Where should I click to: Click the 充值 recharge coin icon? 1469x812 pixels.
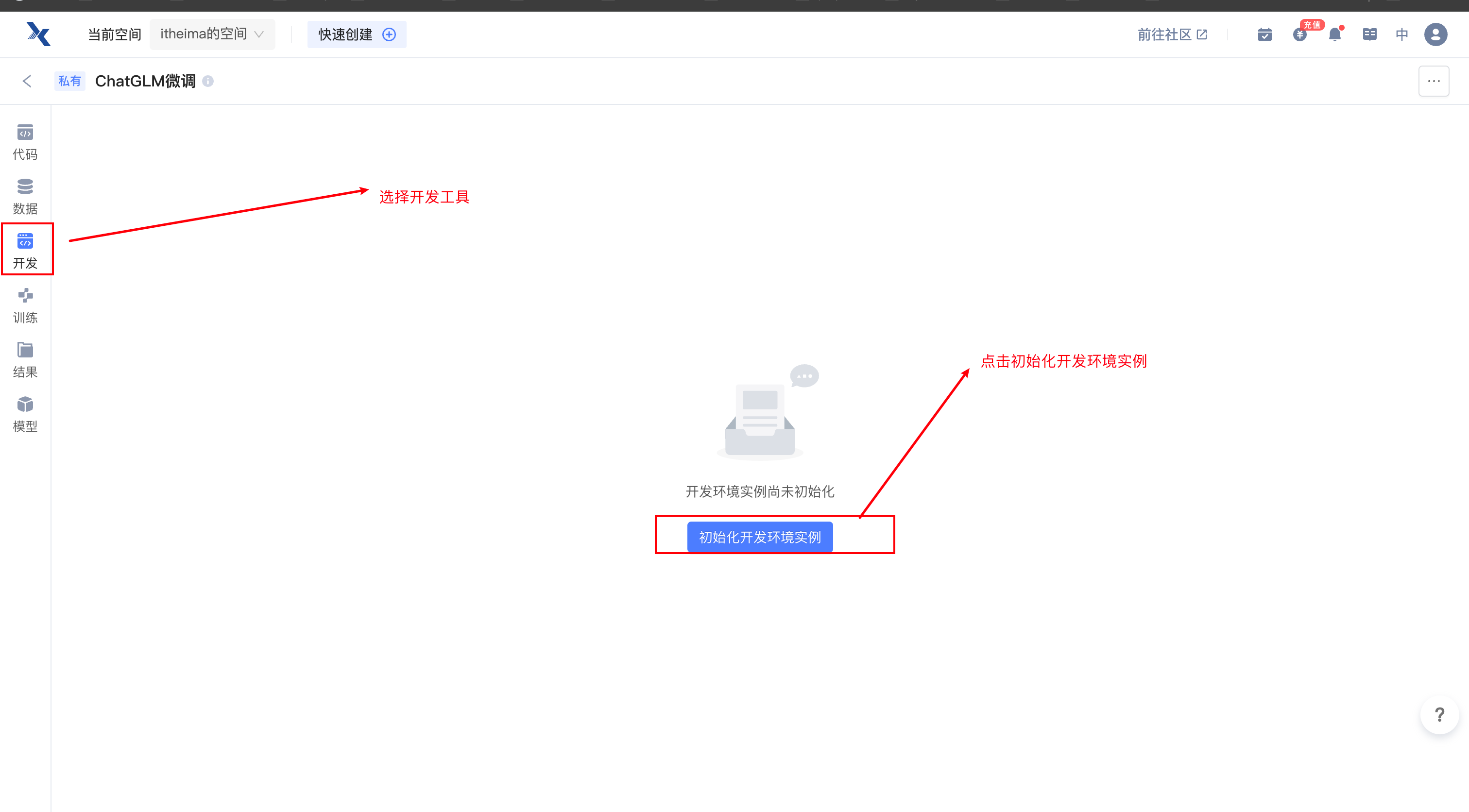(x=1299, y=35)
